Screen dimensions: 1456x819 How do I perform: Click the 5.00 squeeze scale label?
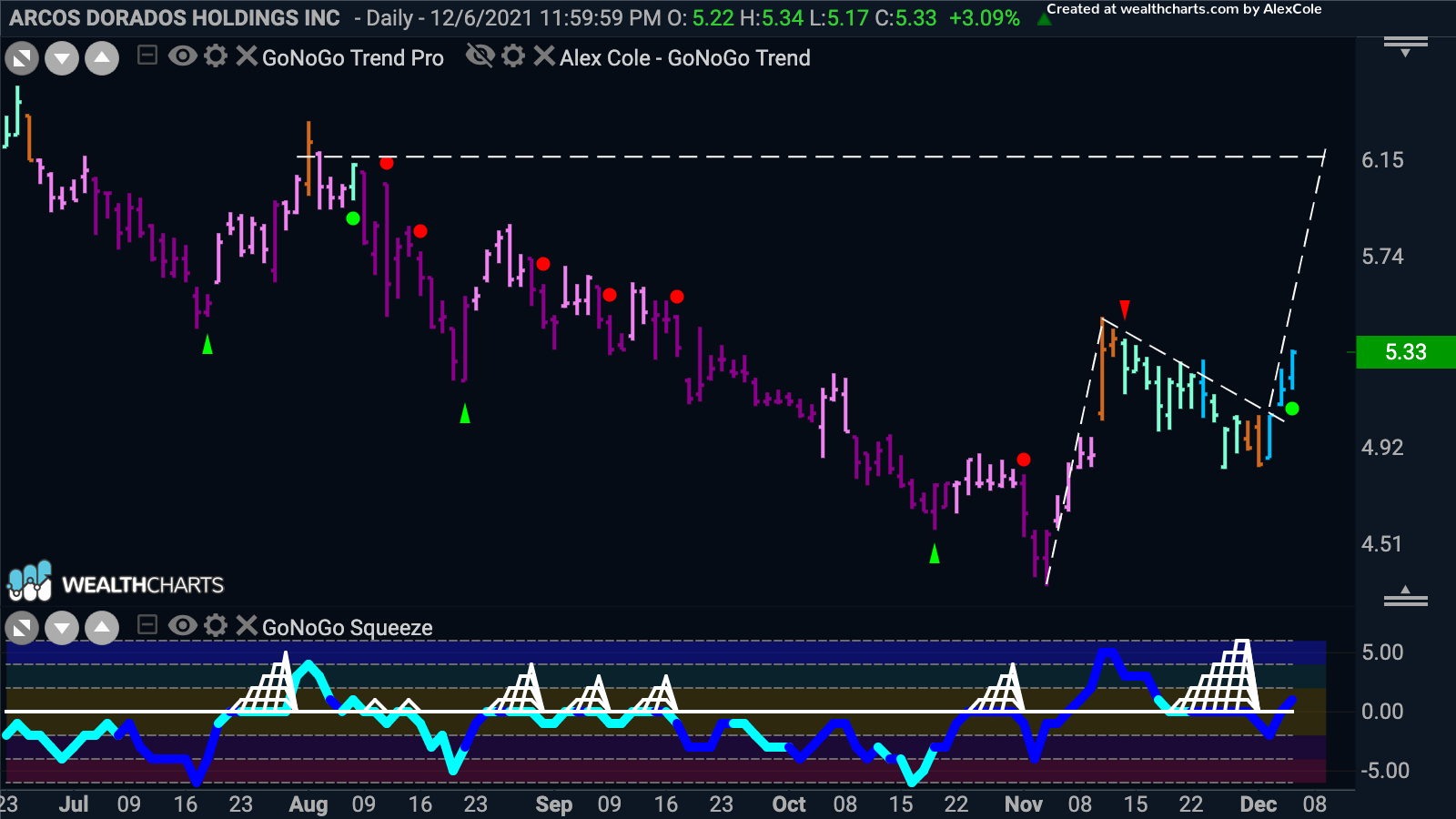(1382, 652)
